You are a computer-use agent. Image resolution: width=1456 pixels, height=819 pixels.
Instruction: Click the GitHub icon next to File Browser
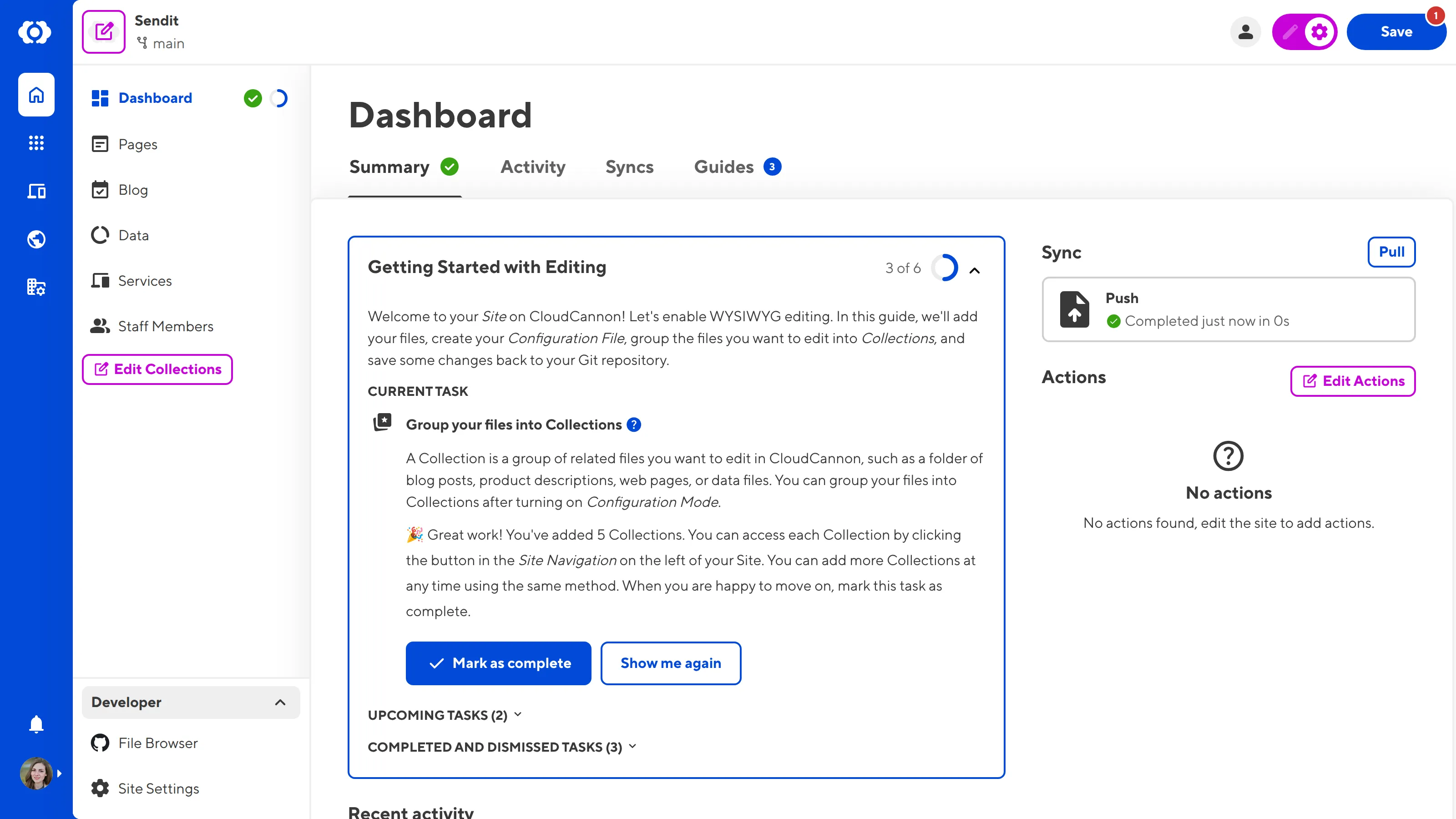click(x=100, y=743)
